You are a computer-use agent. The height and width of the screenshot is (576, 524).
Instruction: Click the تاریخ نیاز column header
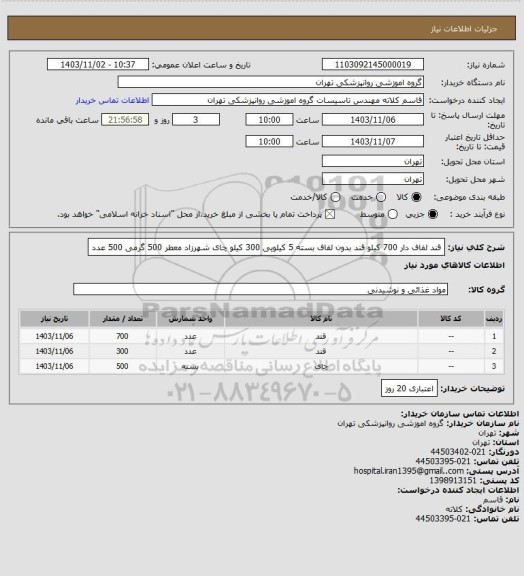pyautogui.click(x=54, y=319)
